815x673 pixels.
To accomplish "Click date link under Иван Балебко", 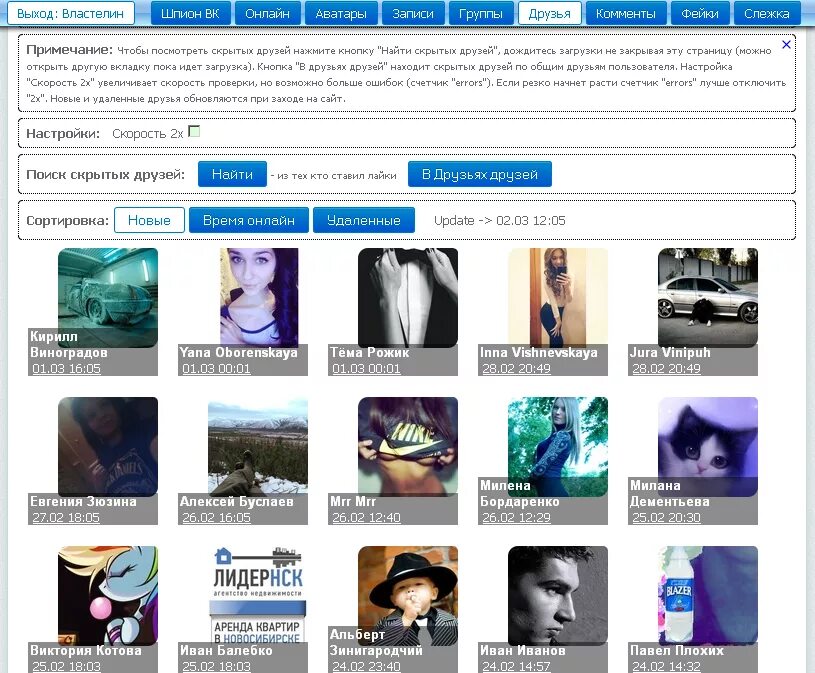I will tap(216, 666).
